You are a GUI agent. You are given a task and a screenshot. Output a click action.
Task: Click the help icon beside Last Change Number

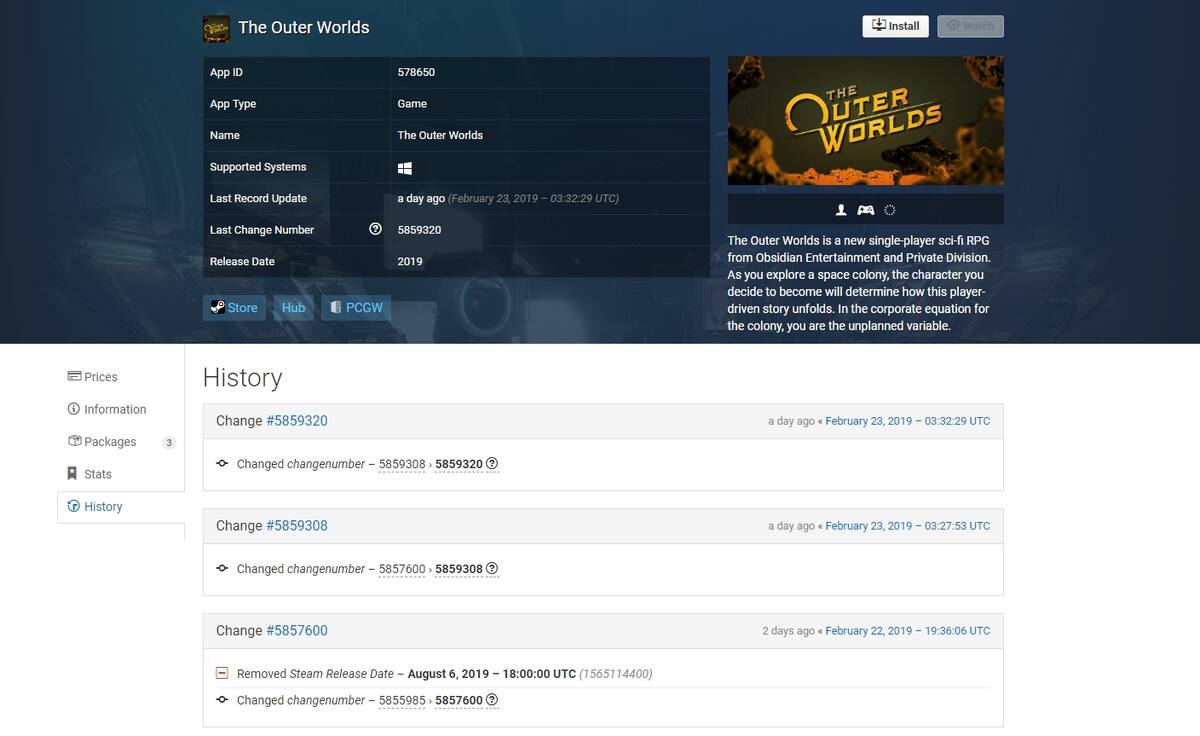click(375, 229)
